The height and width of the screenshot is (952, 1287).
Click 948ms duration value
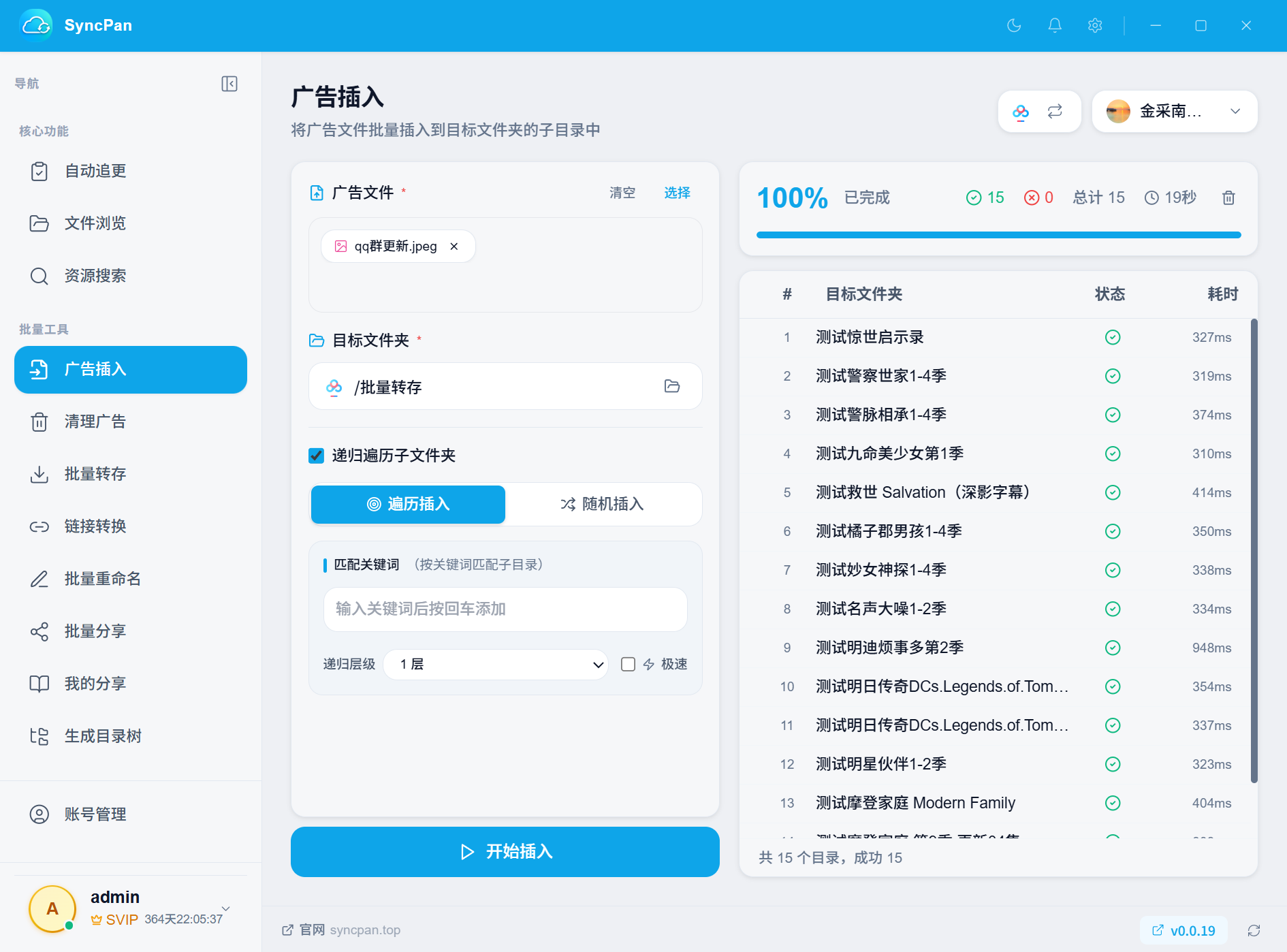[x=1211, y=648]
